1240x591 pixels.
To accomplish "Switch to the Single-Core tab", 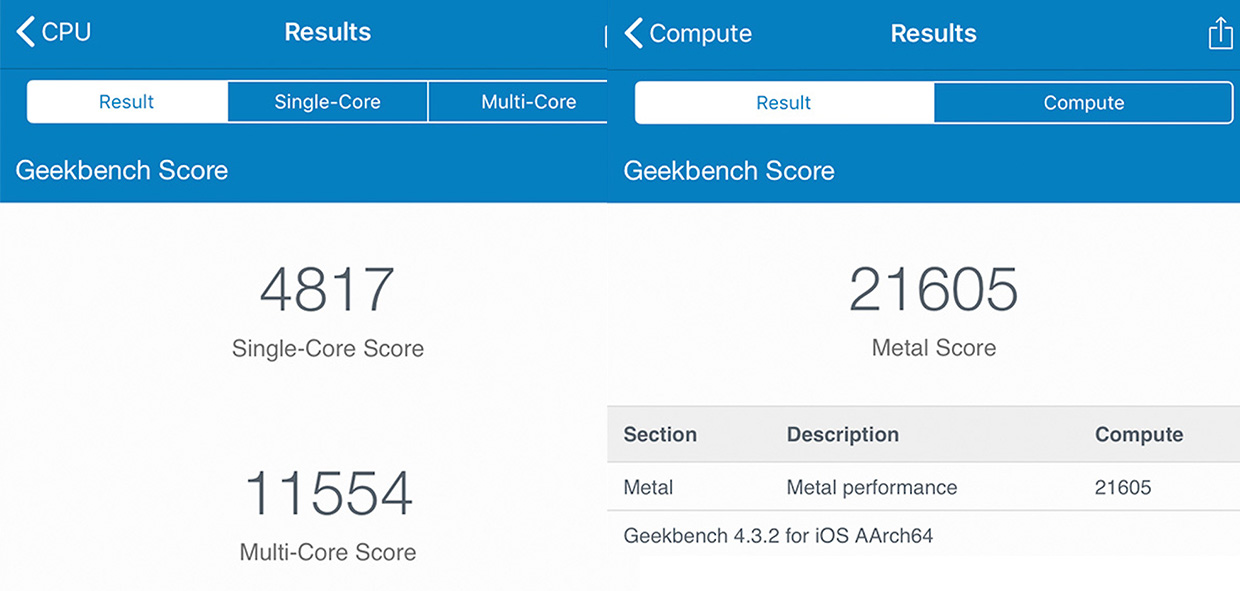I will click(x=328, y=102).
